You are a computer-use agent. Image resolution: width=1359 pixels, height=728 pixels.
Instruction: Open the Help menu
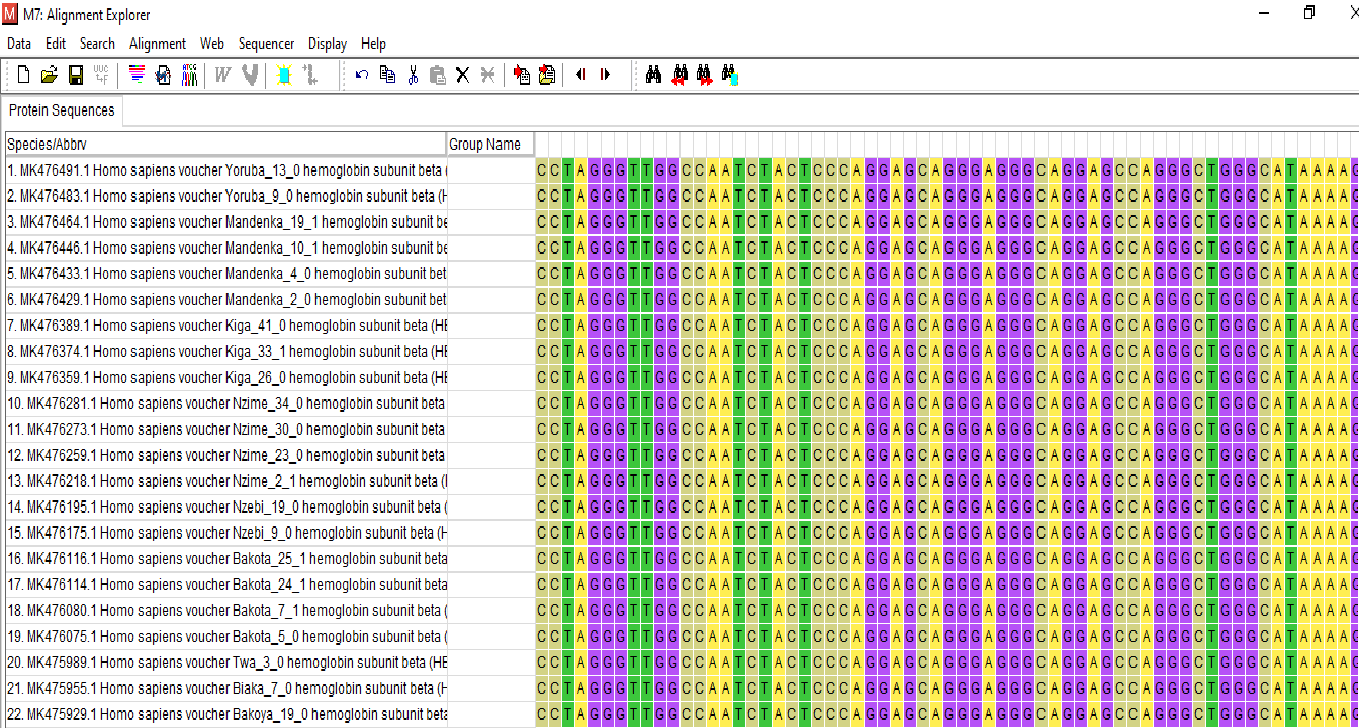tap(373, 44)
